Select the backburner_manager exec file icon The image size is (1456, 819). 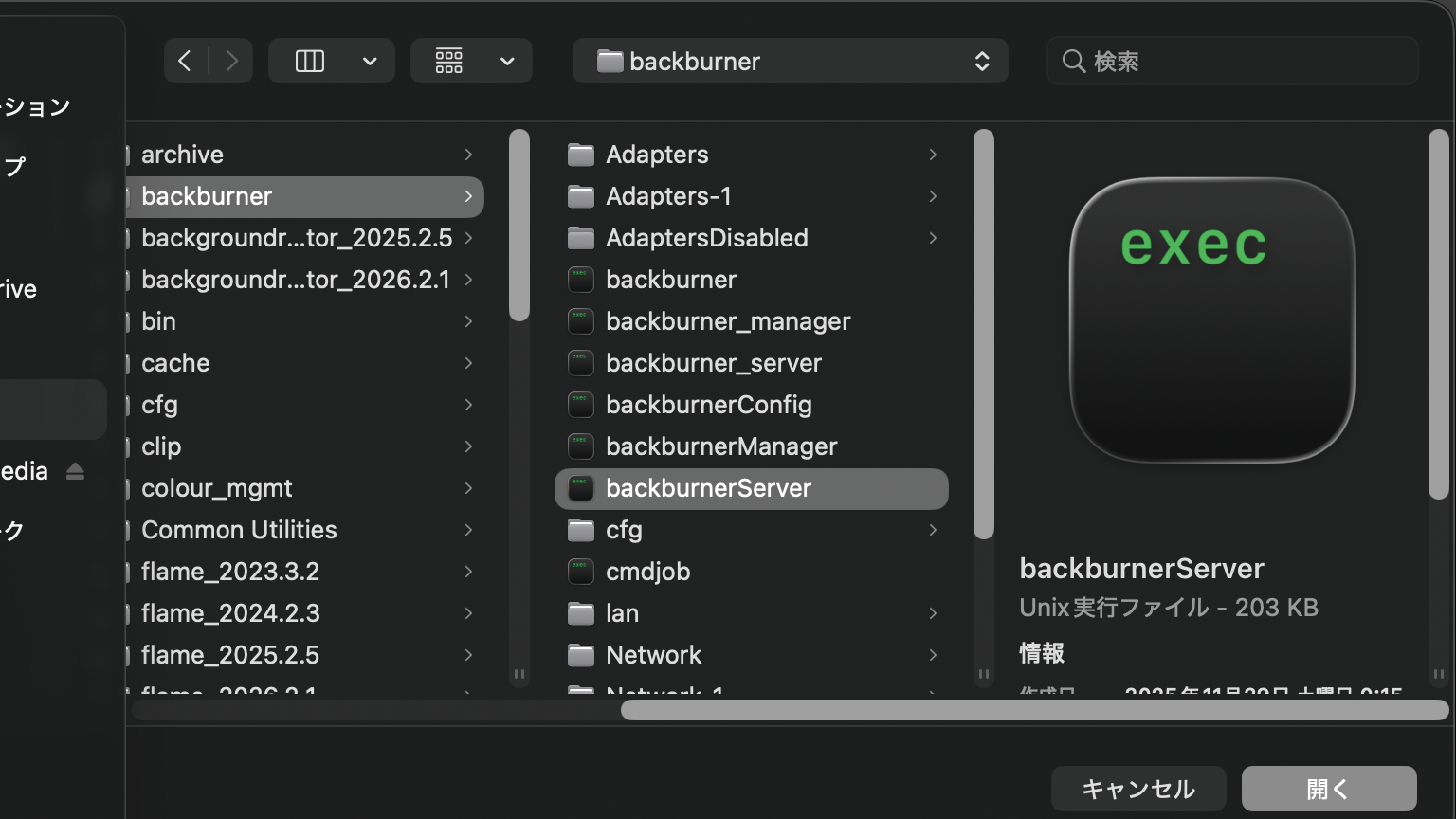pyautogui.click(x=580, y=321)
